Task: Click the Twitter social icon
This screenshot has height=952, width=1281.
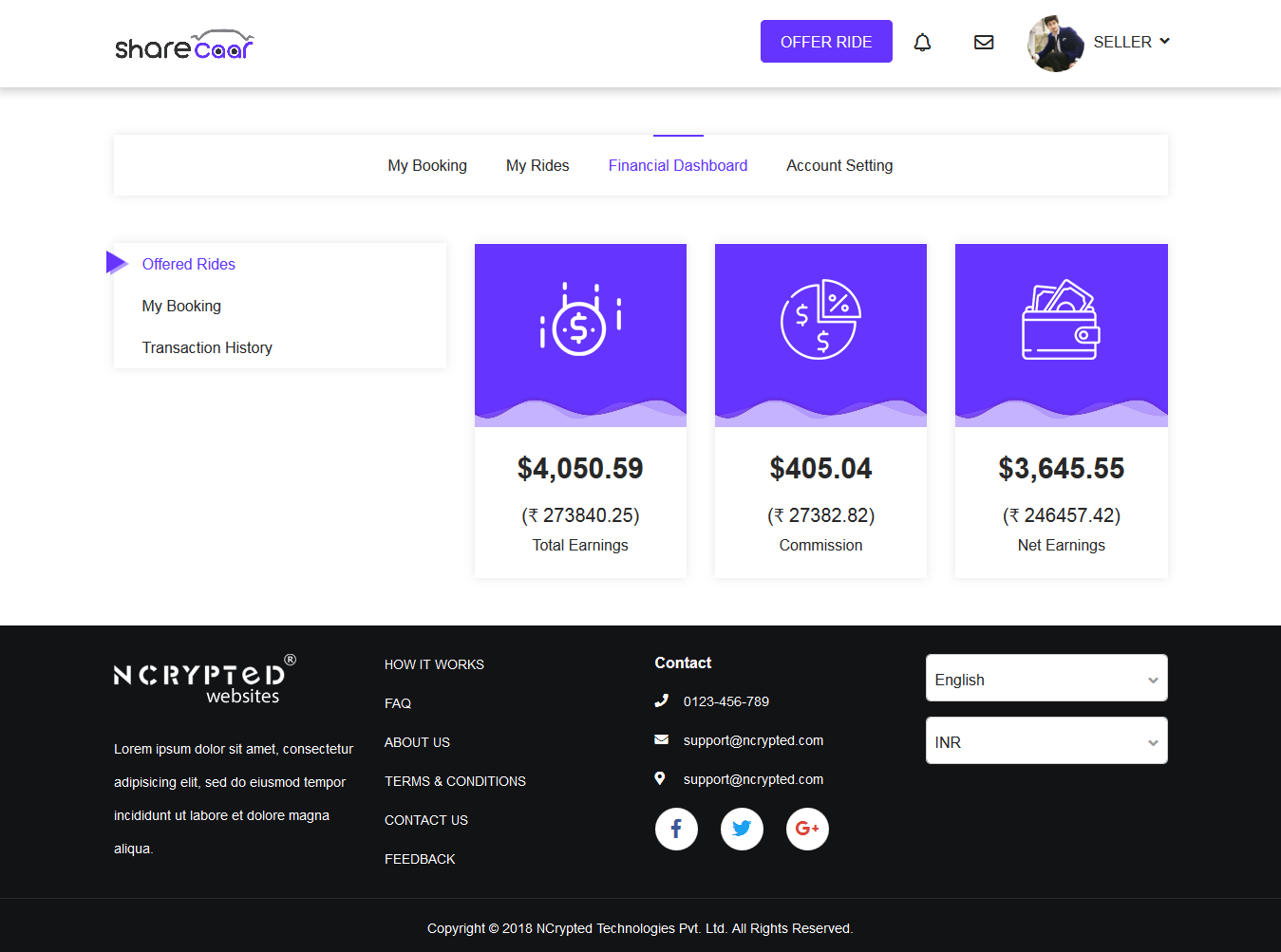Action: (742, 829)
